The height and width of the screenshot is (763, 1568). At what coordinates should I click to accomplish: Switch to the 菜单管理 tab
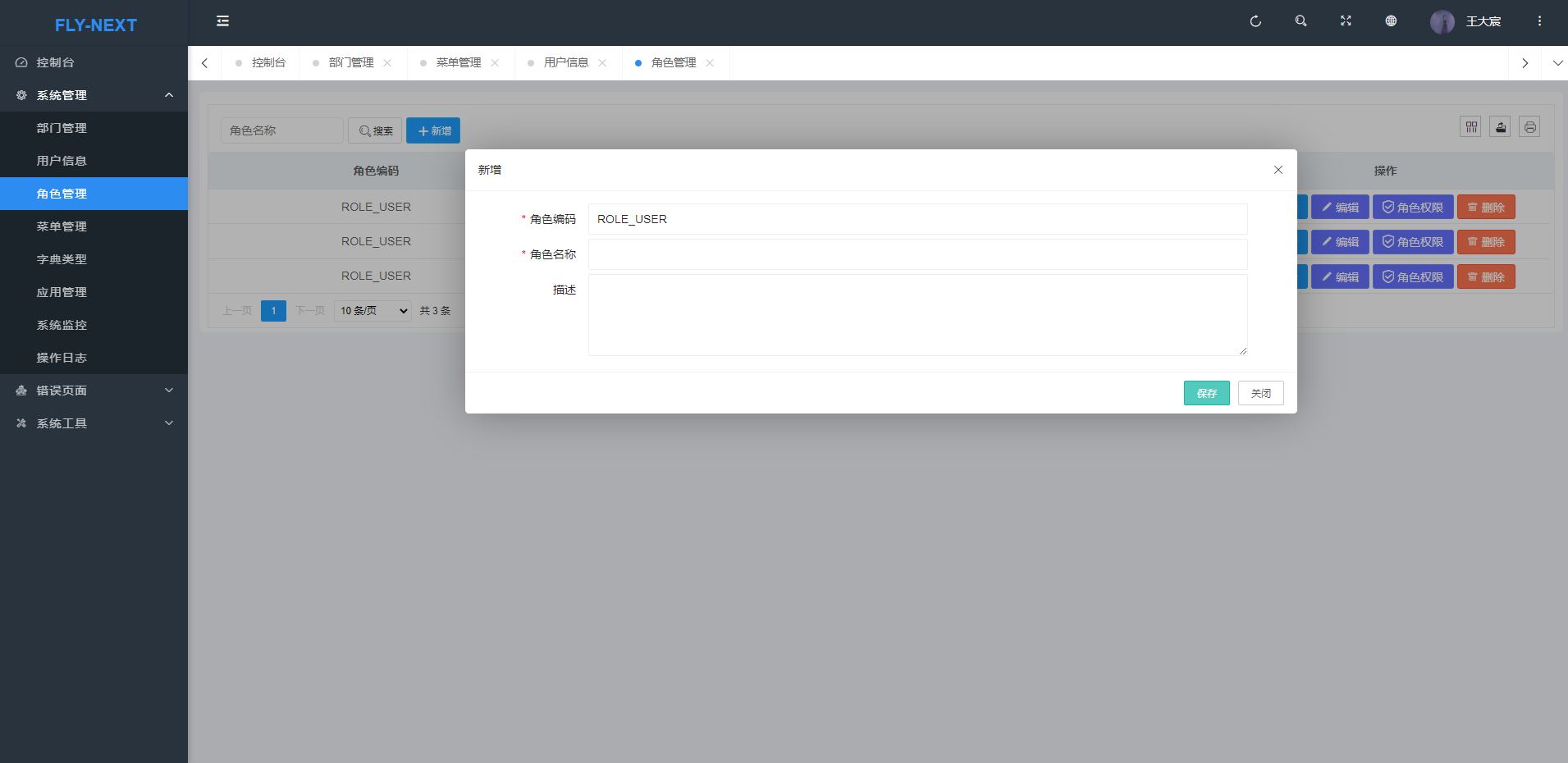[x=458, y=63]
